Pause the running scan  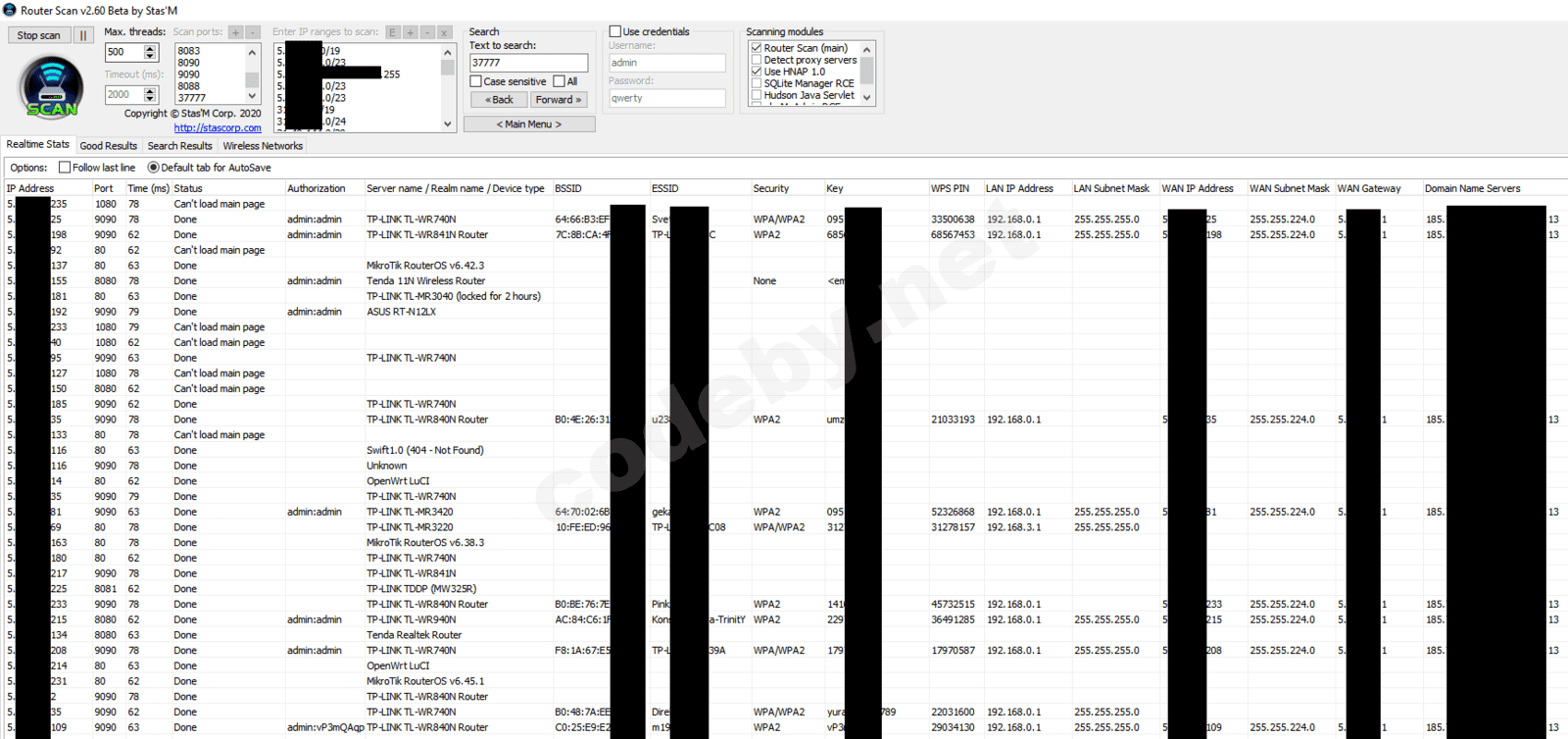83,35
